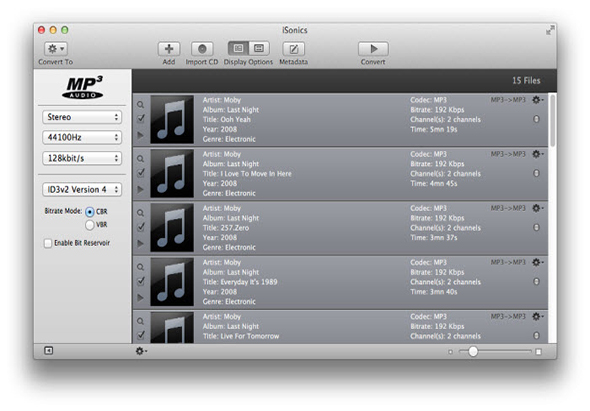Image resolution: width=590 pixels, height=411 pixels.
Task: Open gear menu for I Love To Move In Here
Action: [x=537, y=154]
